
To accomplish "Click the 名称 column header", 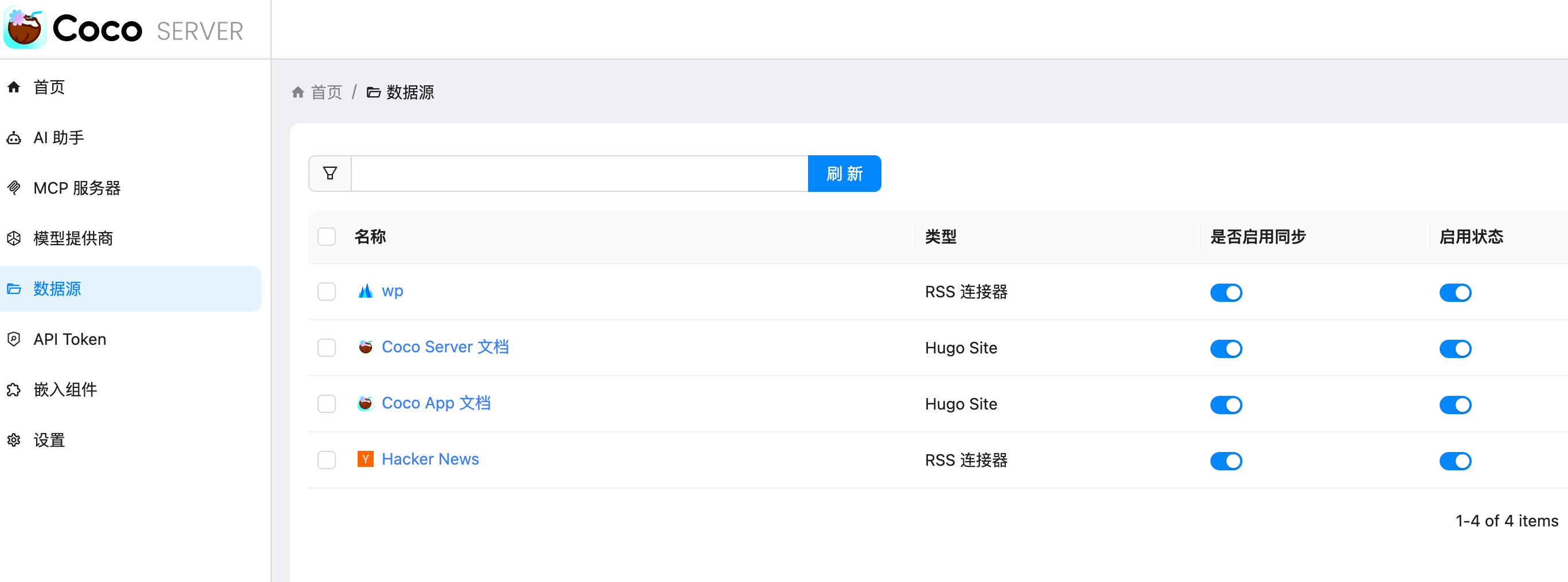I will 370,237.
